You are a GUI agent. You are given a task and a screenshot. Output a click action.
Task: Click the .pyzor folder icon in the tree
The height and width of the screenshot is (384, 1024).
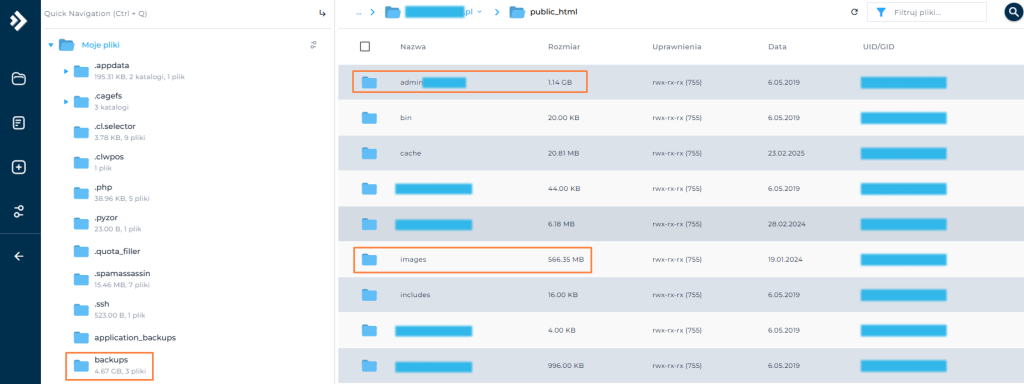click(x=81, y=223)
